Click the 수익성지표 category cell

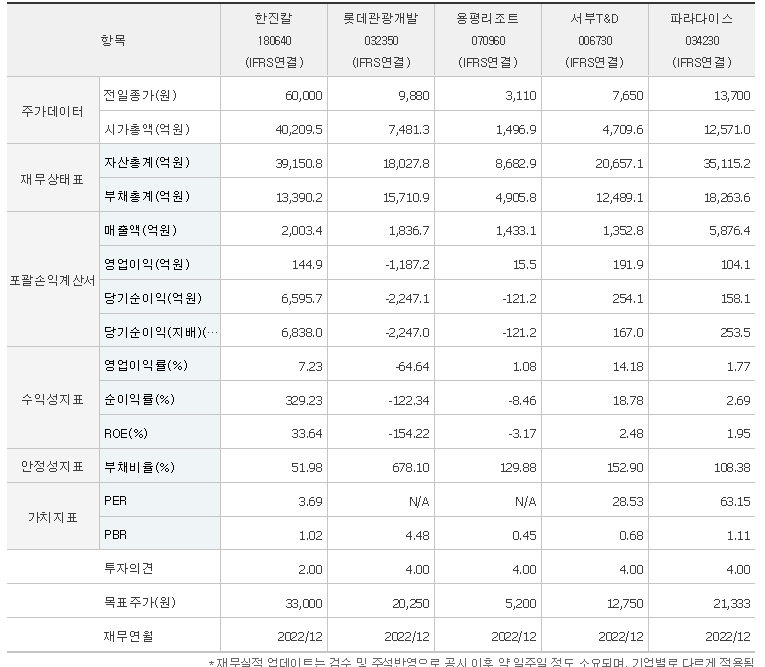(x=53, y=400)
